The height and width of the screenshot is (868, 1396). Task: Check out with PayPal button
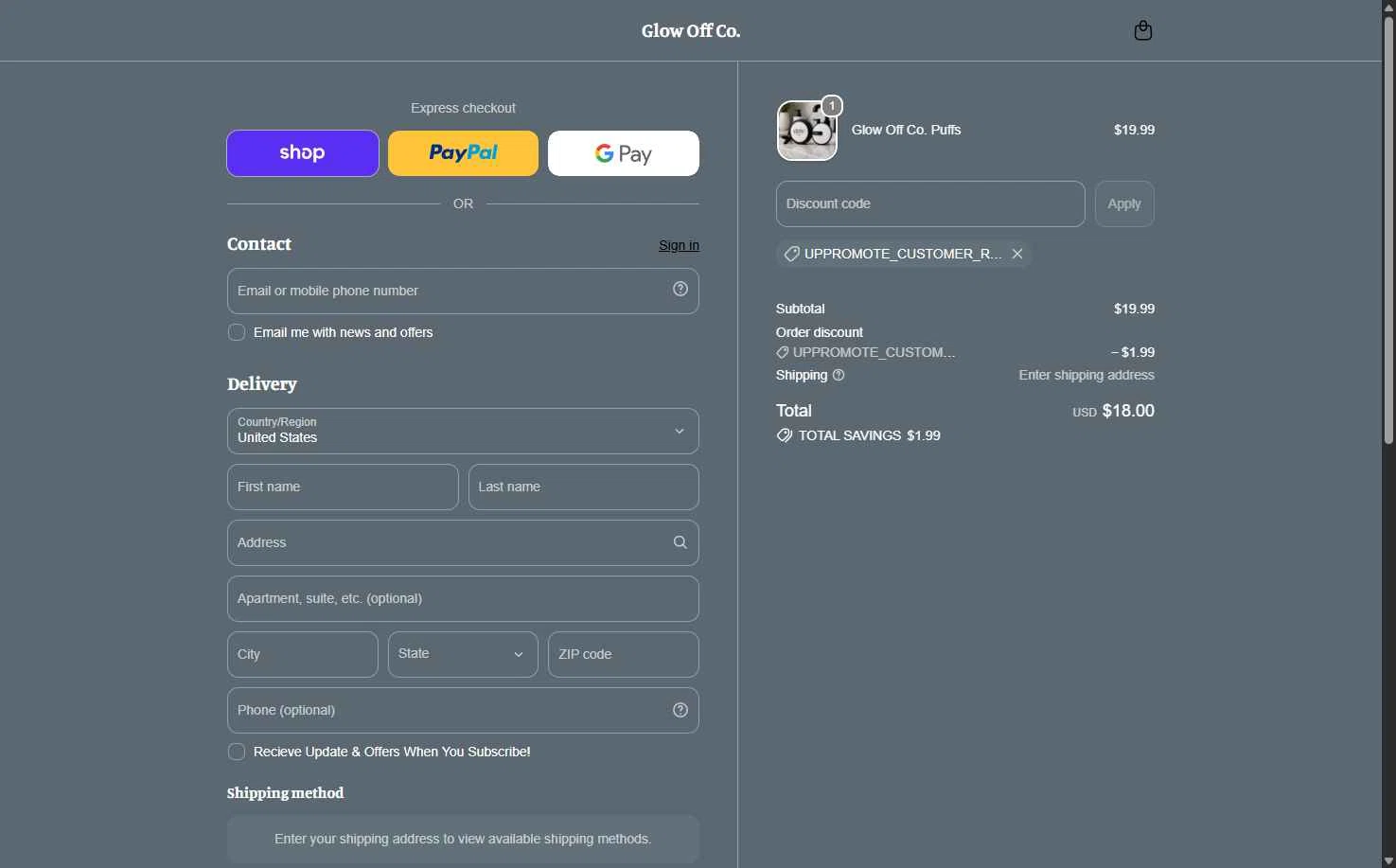[x=463, y=153]
